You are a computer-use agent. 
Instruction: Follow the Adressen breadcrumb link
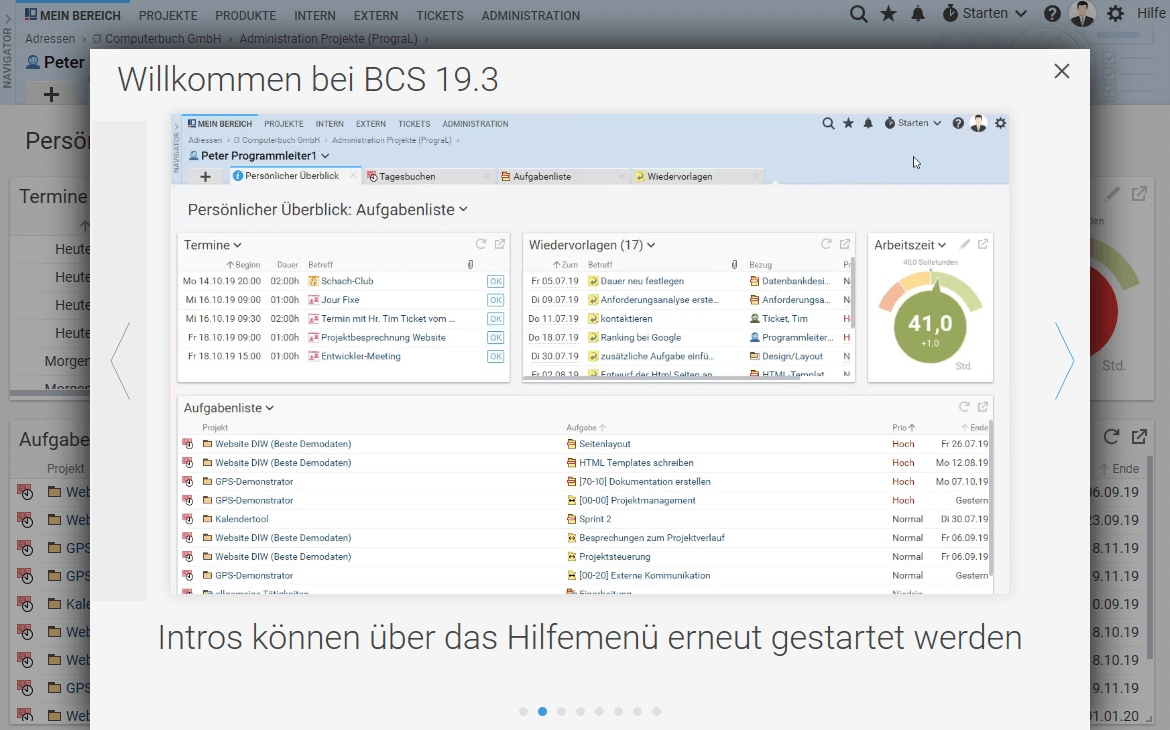pyautogui.click(x=50, y=39)
